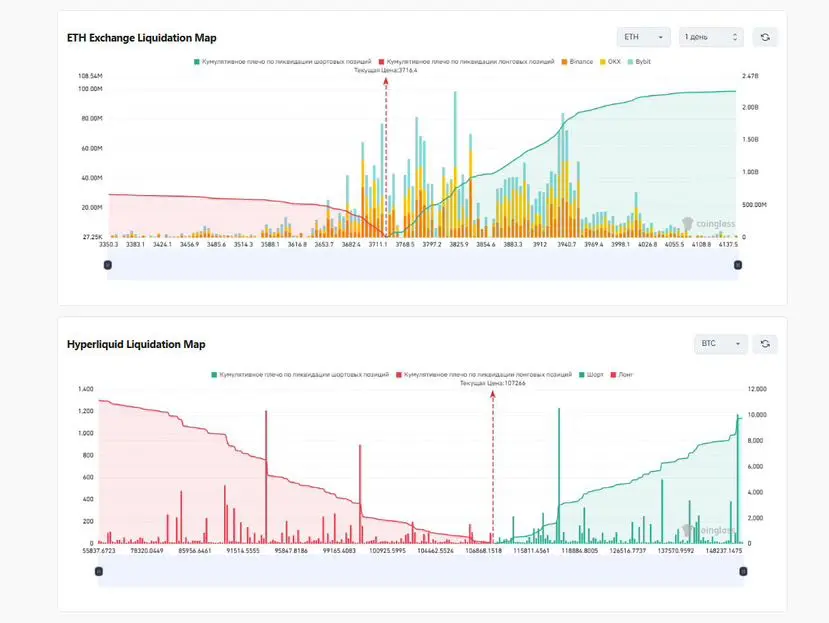This screenshot has width=829, height=623.
Task: Click x-axis label 137570.9592
Action: click(676, 551)
